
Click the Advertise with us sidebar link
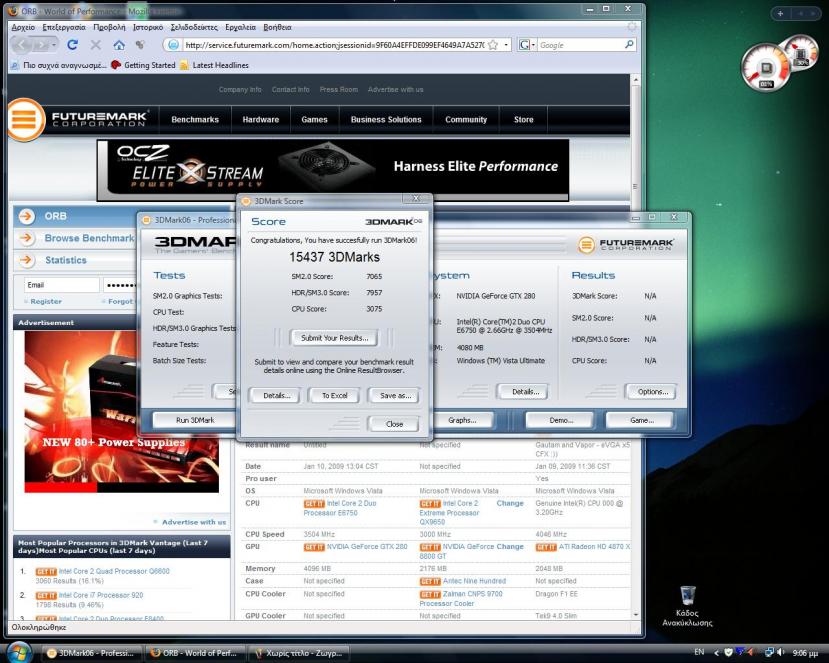(x=194, y=522)
